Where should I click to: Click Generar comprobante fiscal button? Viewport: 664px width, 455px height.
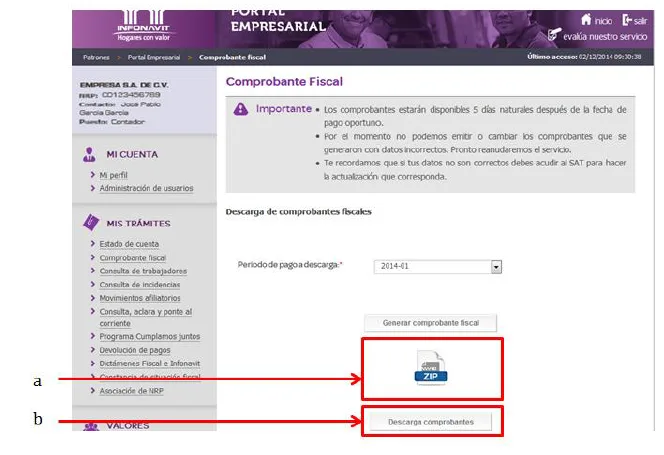[430, 323]
